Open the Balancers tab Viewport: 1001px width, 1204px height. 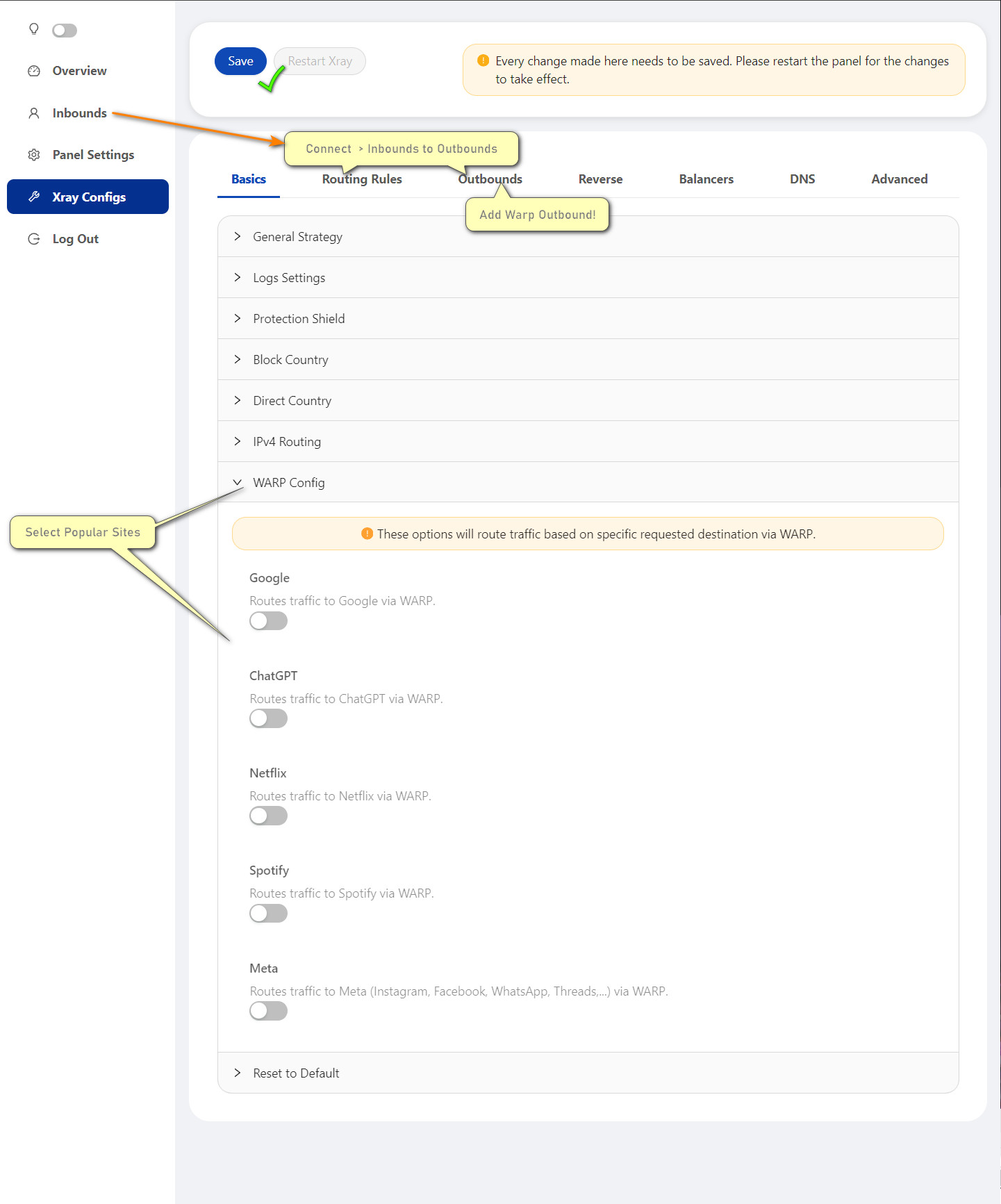tap(706, 179)
